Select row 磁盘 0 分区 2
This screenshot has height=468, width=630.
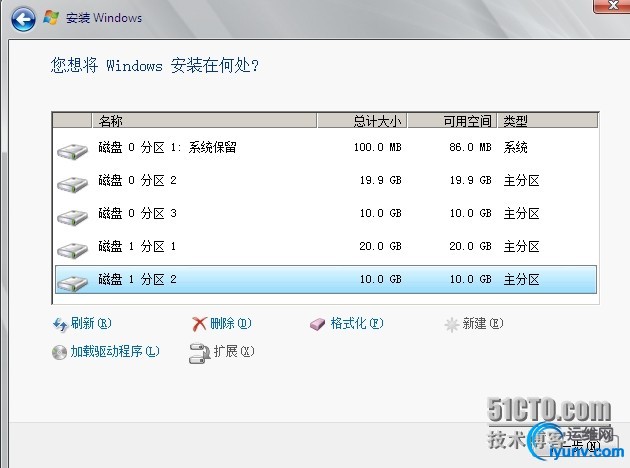[x=325, y=181]
